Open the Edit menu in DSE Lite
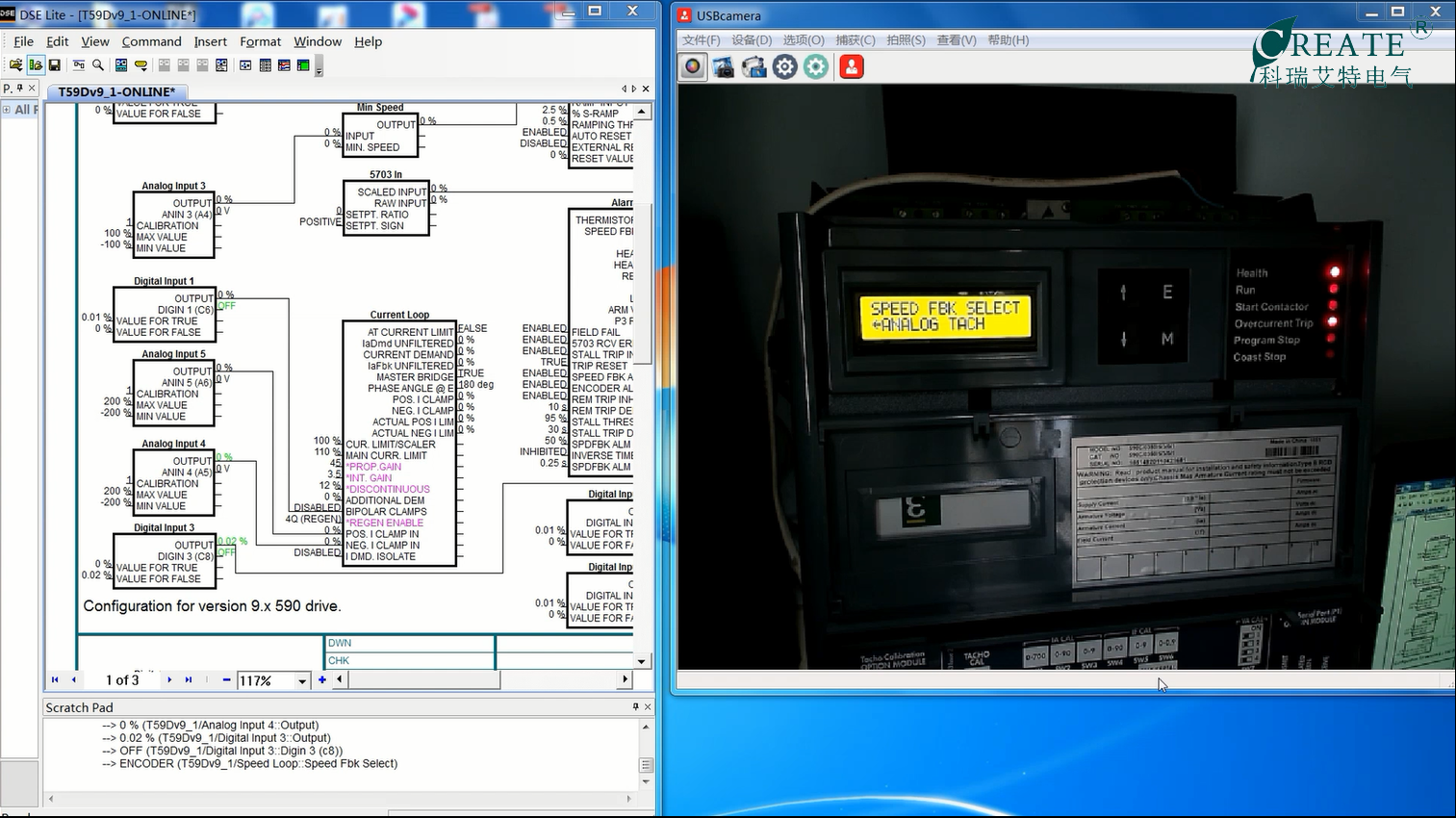Image resolution: width=1456 pixels, height=818 pixels. [x=58, y=41]
